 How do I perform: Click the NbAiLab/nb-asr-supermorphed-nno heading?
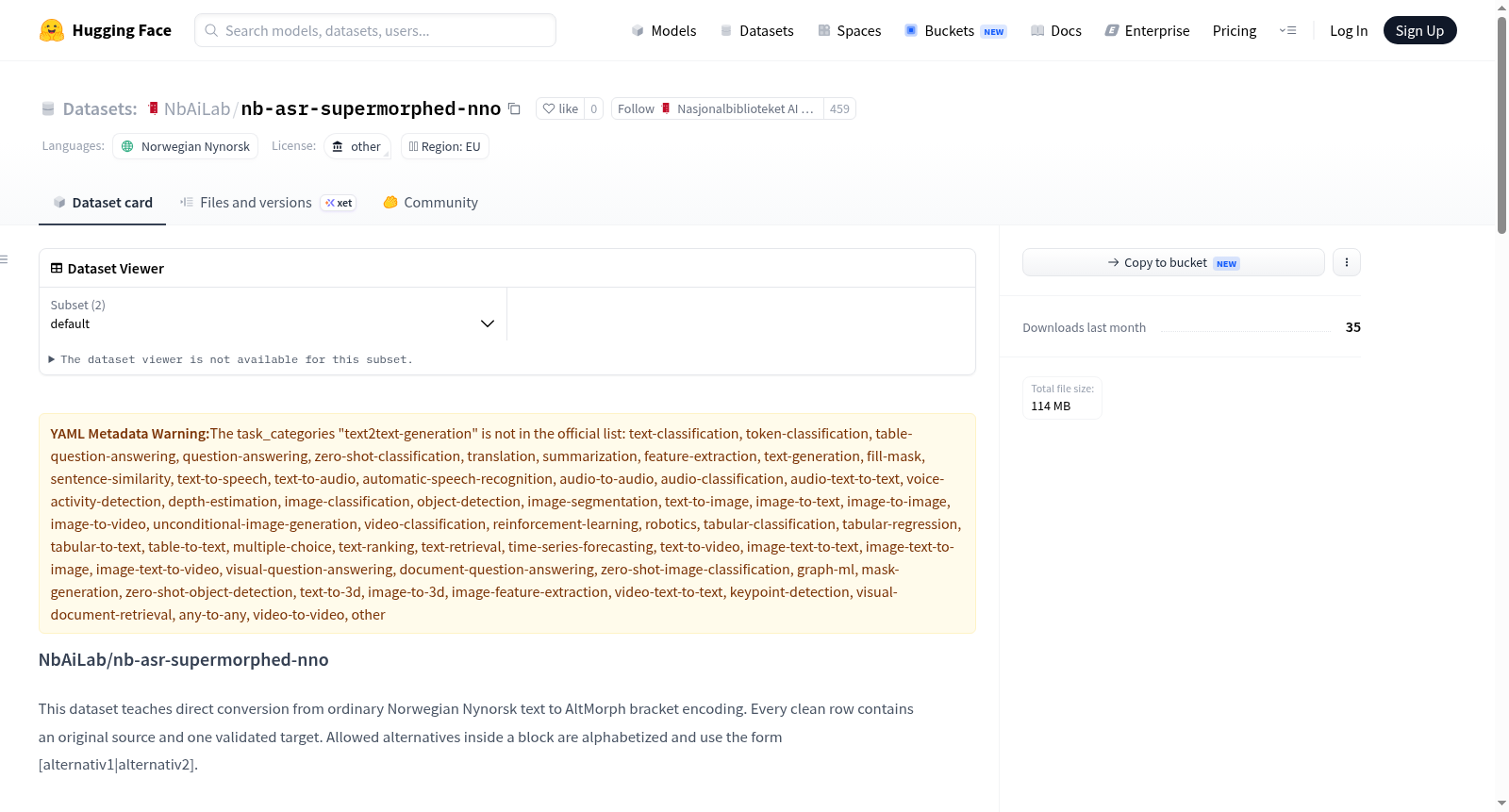click(x=184, y=660)
